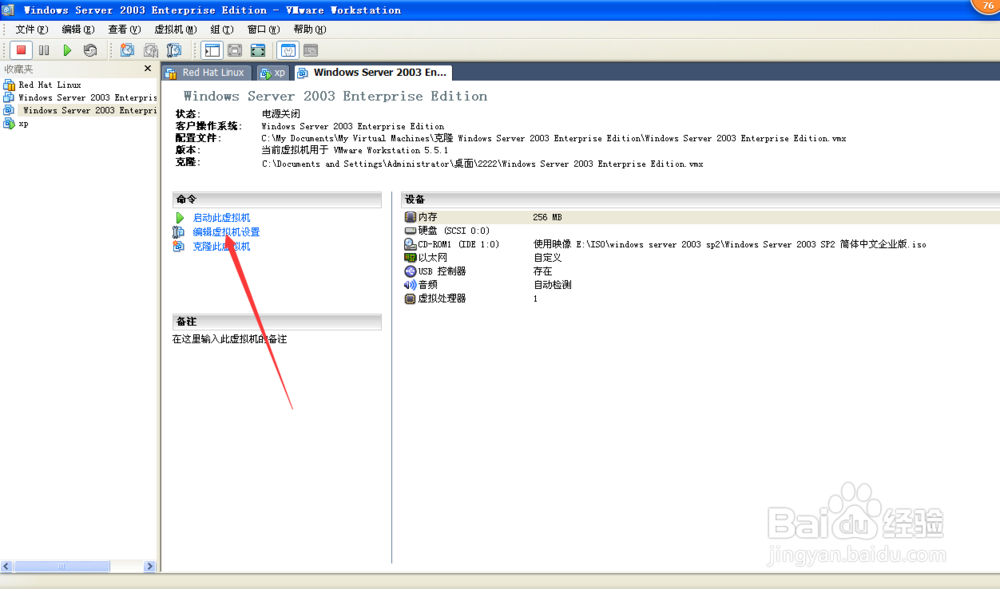Click the 自动检测 audio value
The height and width of the screenshot is (589, 1000).
tap(552, 285)
